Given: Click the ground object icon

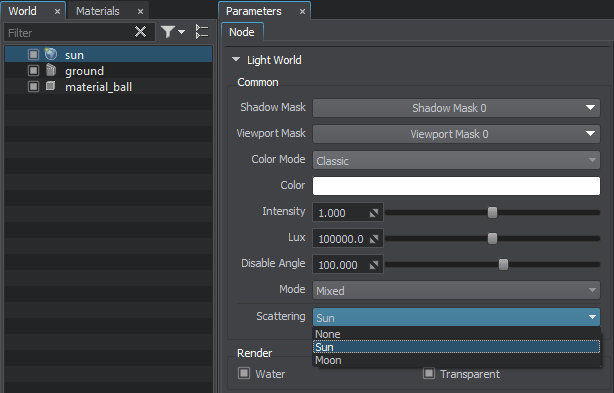Looking at the screenshot, I should 51,70.
